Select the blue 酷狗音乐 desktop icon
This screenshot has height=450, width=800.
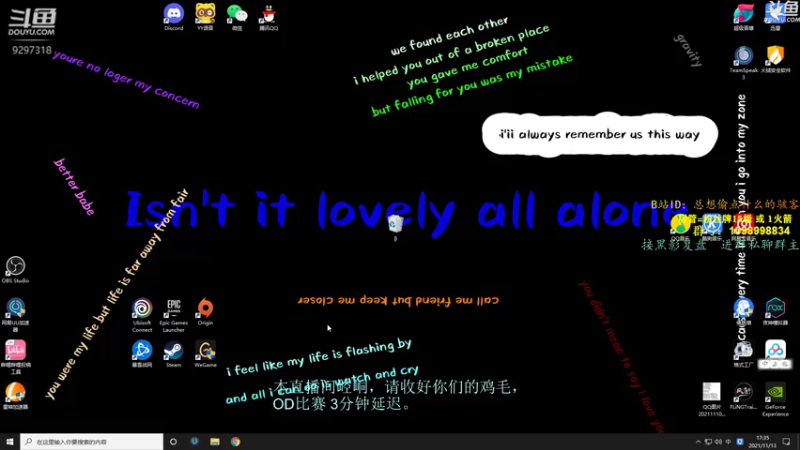coord(712,227)
